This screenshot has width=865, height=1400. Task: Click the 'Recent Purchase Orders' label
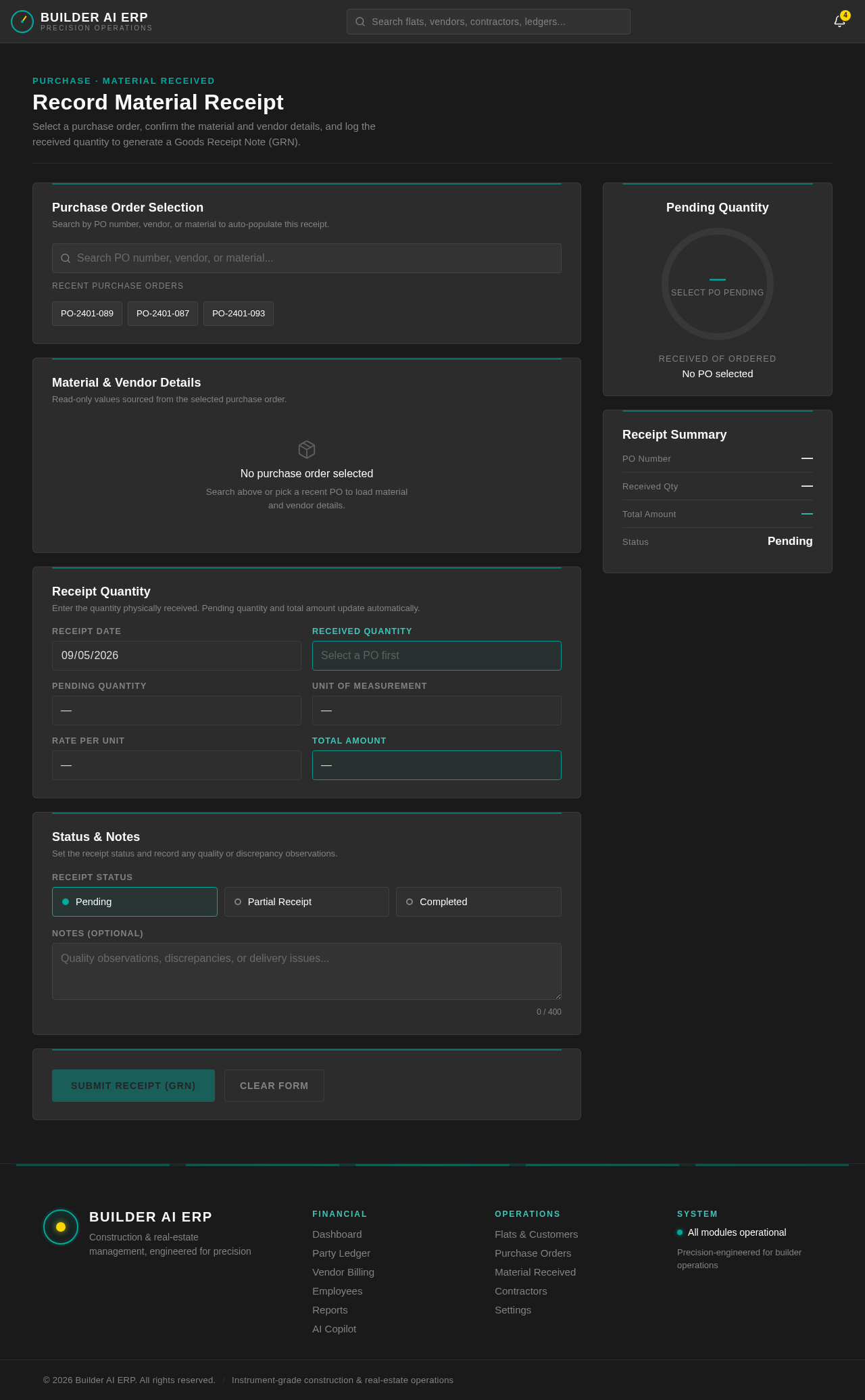click(x=118, y=286)
